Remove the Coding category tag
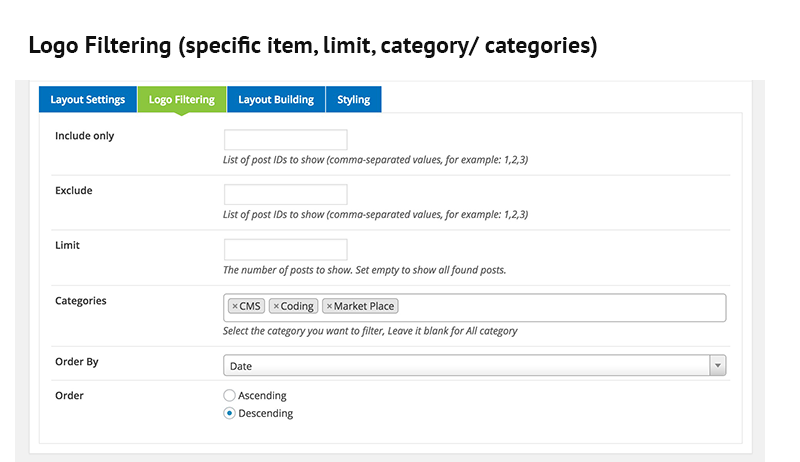 (x=276, y=306)
